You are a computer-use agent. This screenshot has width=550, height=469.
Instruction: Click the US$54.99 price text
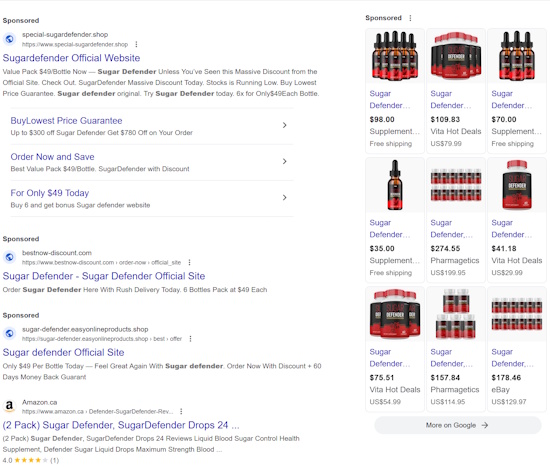(x=385, y=402)
